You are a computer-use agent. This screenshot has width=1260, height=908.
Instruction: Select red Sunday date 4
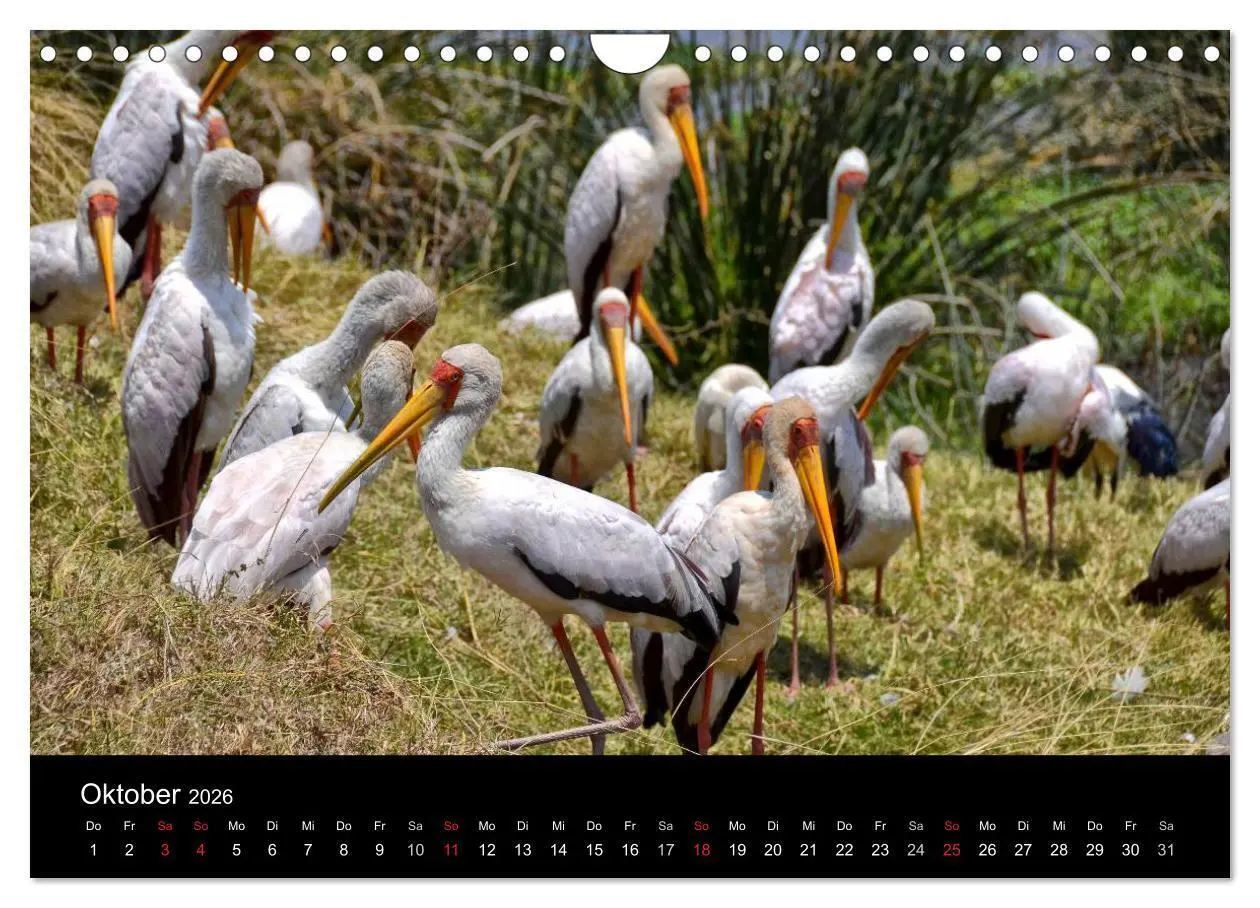click(x=201, y=850)
